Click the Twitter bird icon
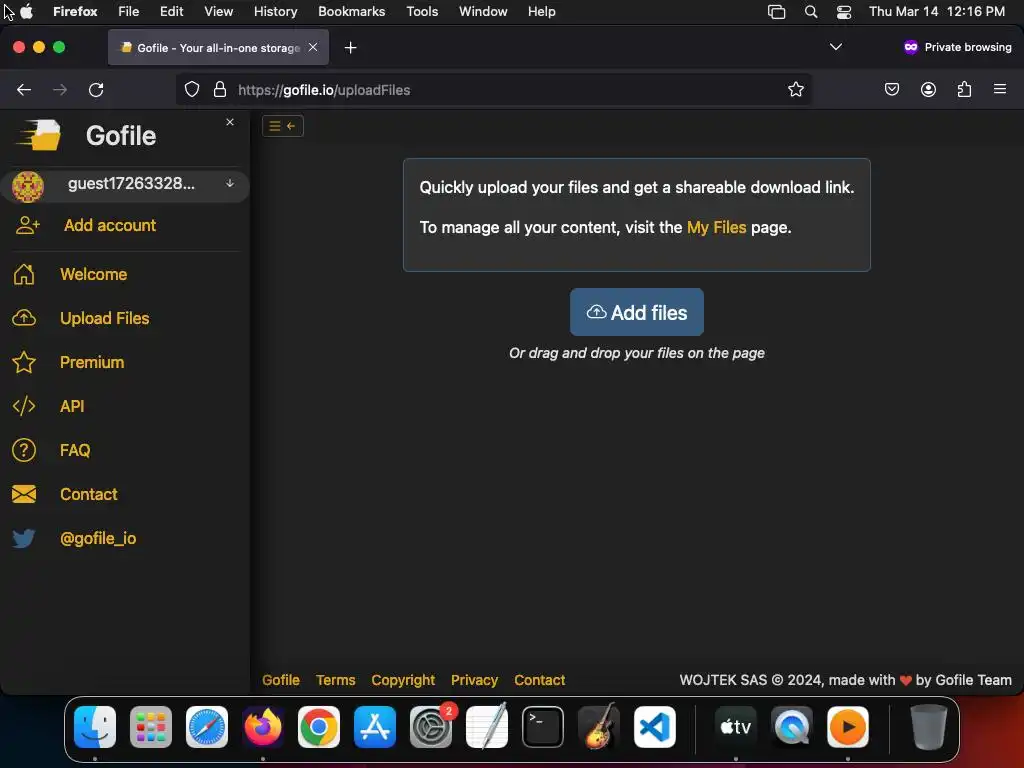 (24, 538)
